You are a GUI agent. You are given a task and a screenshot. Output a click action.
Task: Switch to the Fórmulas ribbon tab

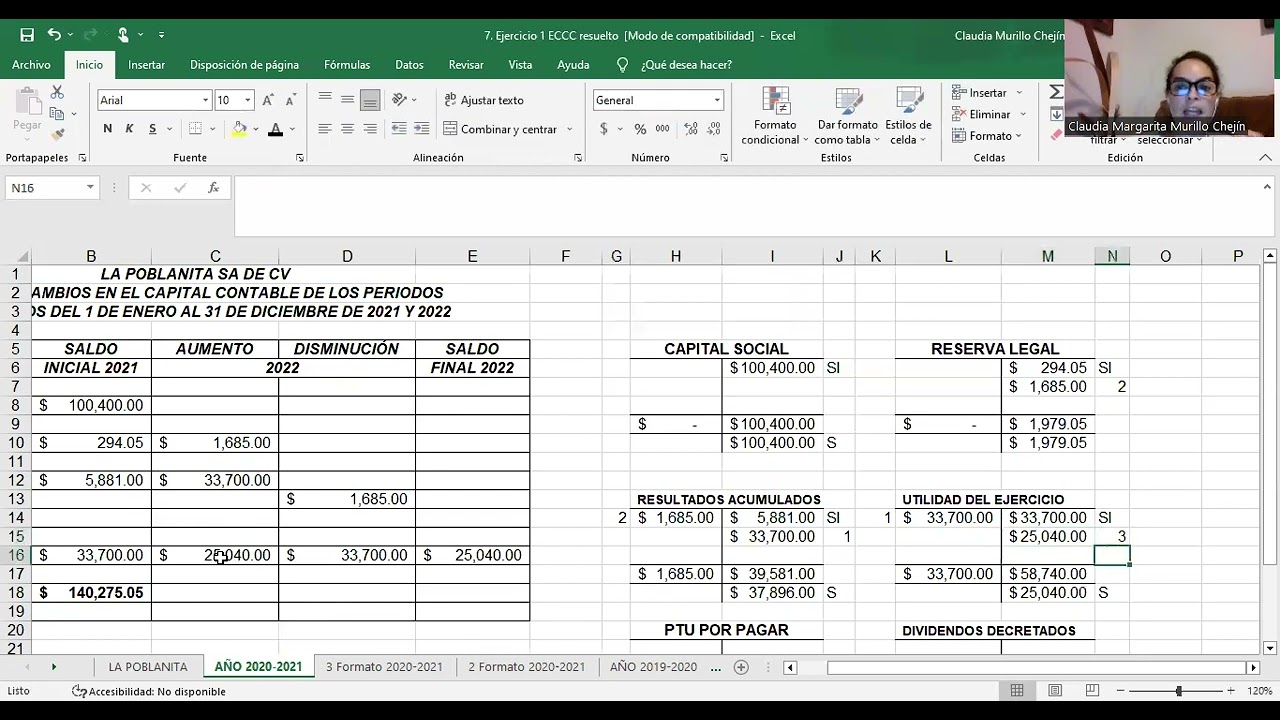[347, 65]
